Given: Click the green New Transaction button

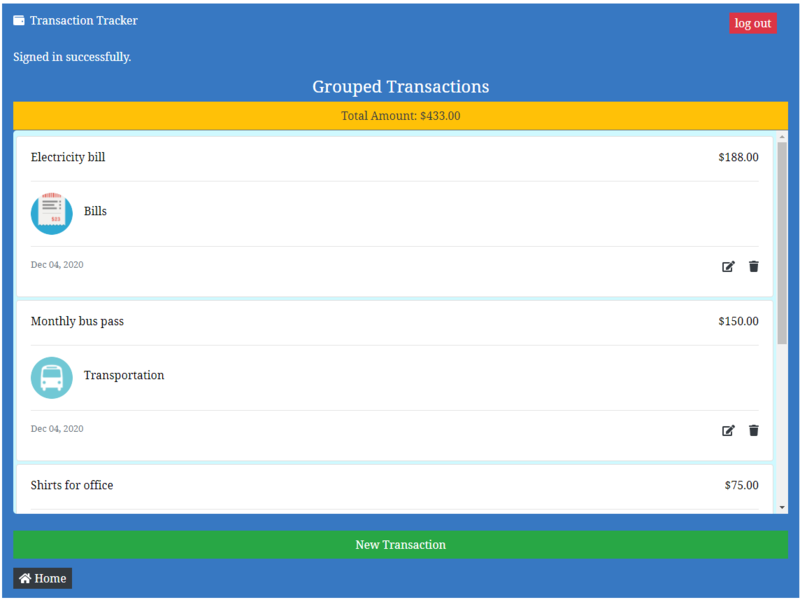Looking at the screenshot, I should (x=401, y=545).
